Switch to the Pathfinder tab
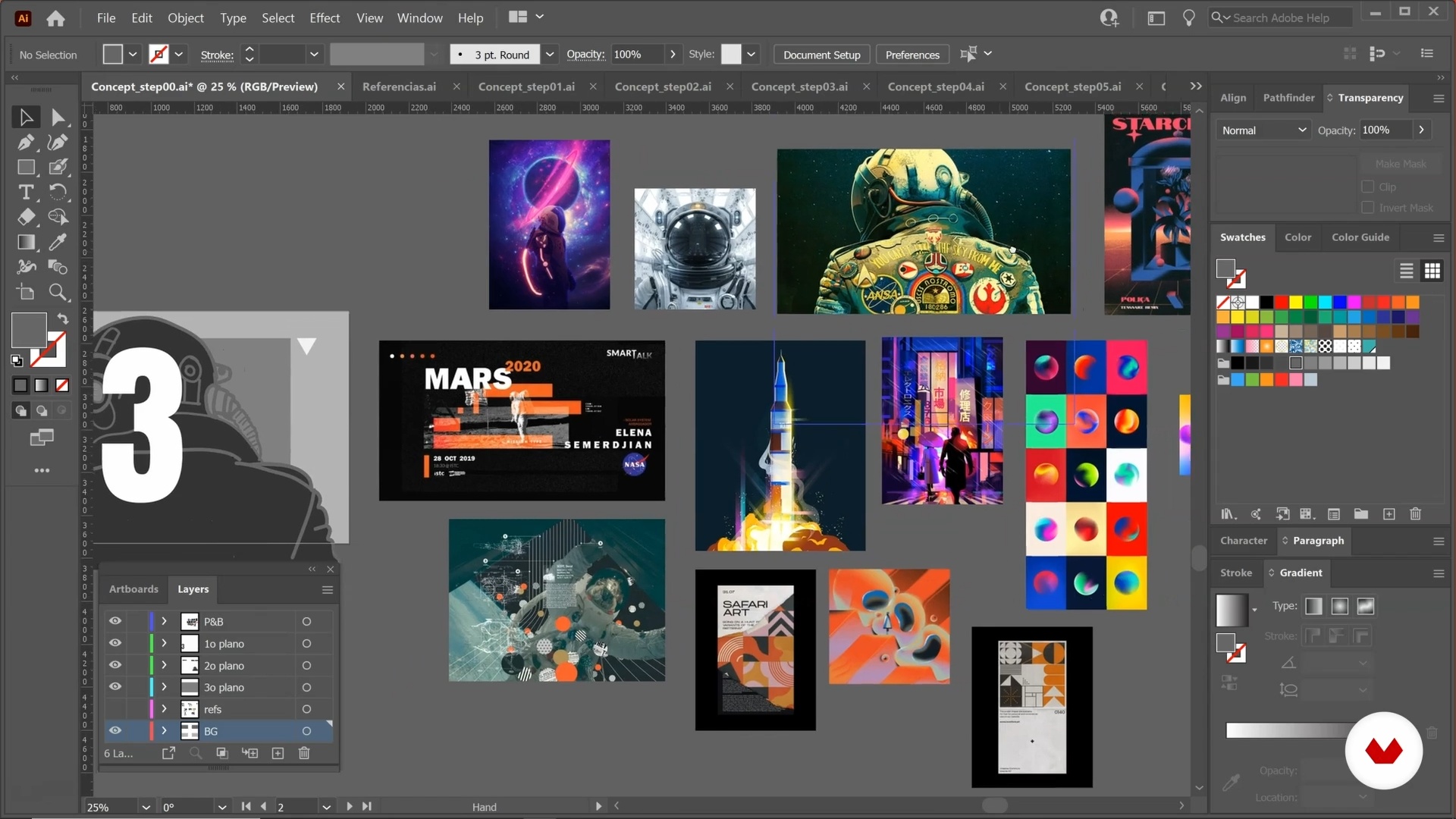Screen dimensions: 1456x819 click(x=1288, y=98)
